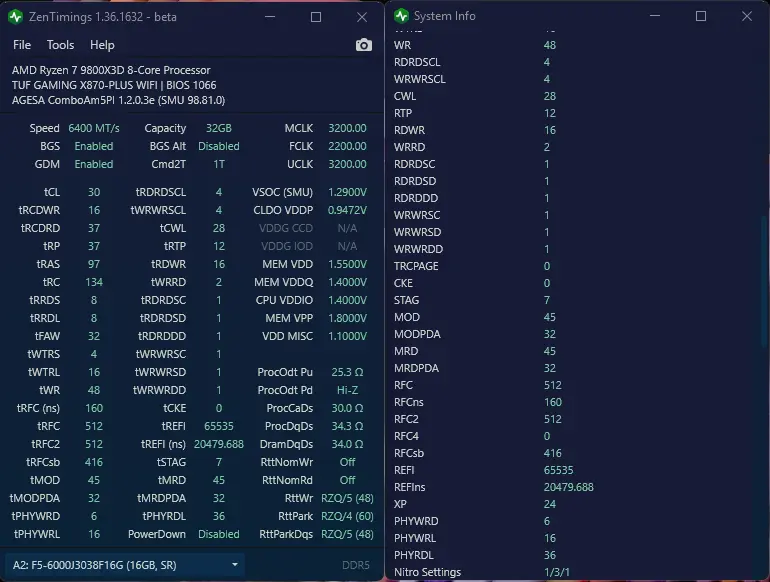Click the UCLK 3200.00 value
770x582 pixels.
coord(347,164)
